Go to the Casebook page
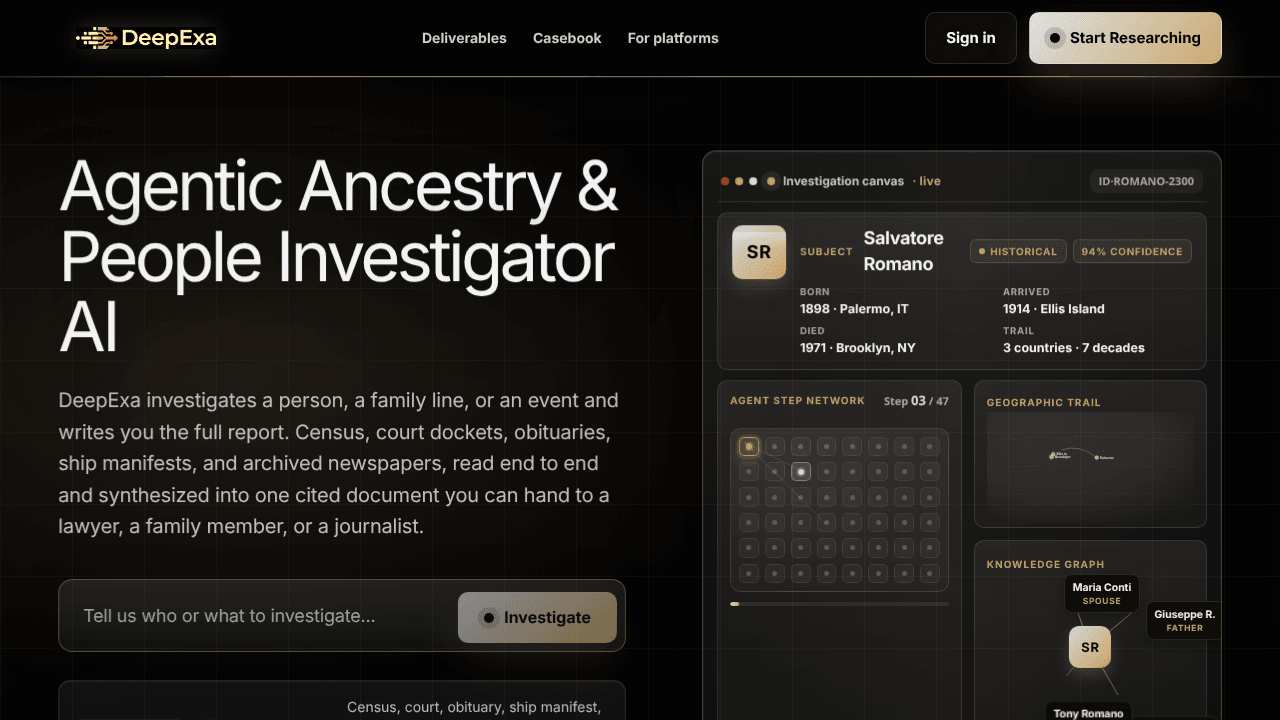1280x720 pixels. tap(567, 38)
